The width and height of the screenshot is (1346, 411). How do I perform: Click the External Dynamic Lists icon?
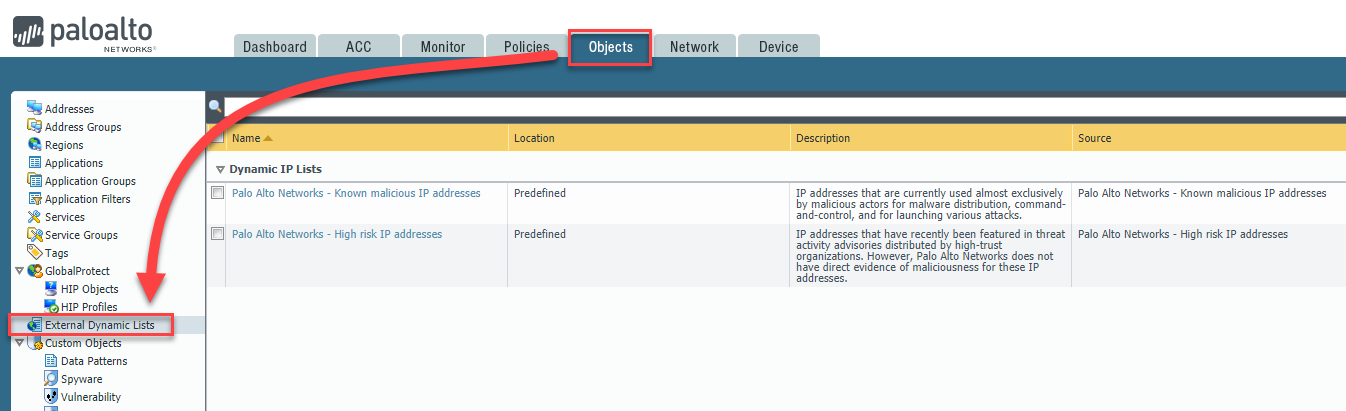point(35,324)
